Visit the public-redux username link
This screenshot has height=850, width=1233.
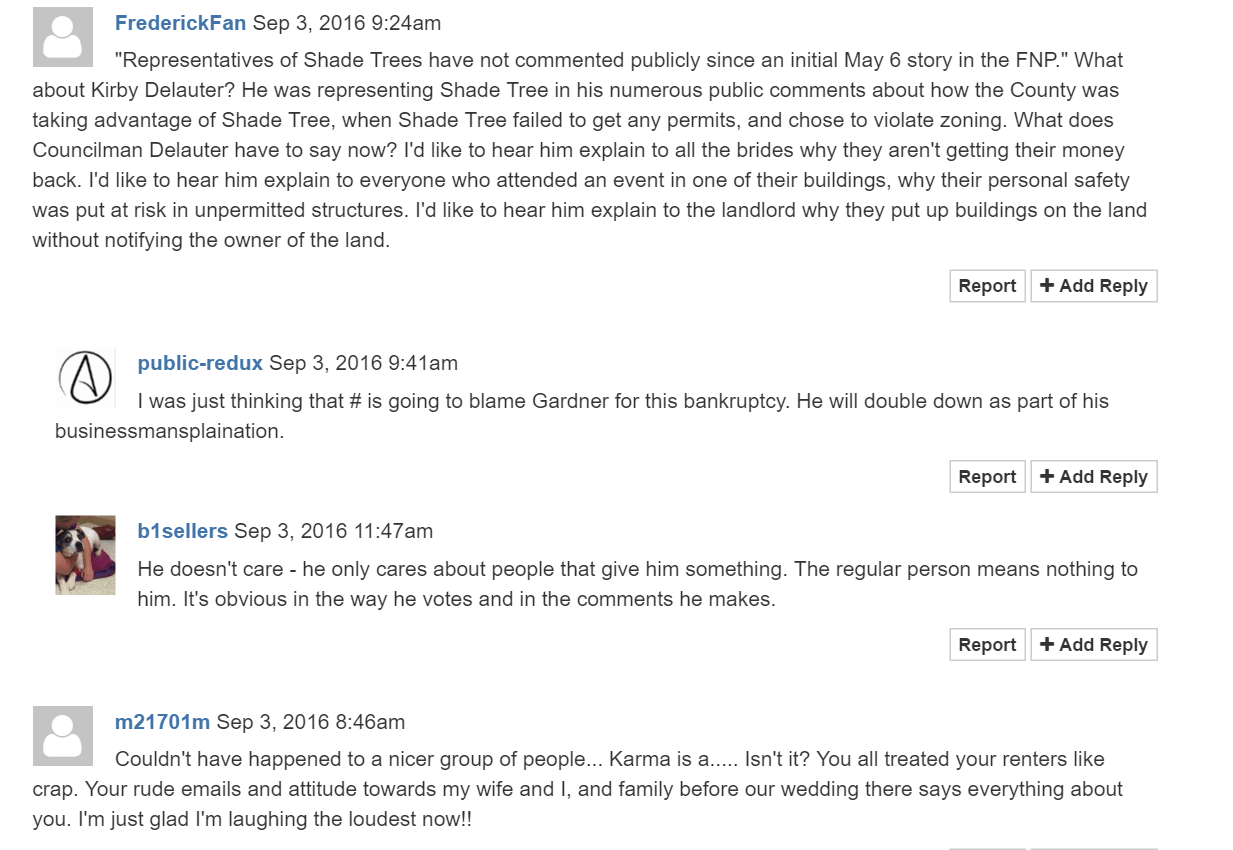[x=200, y=363]
